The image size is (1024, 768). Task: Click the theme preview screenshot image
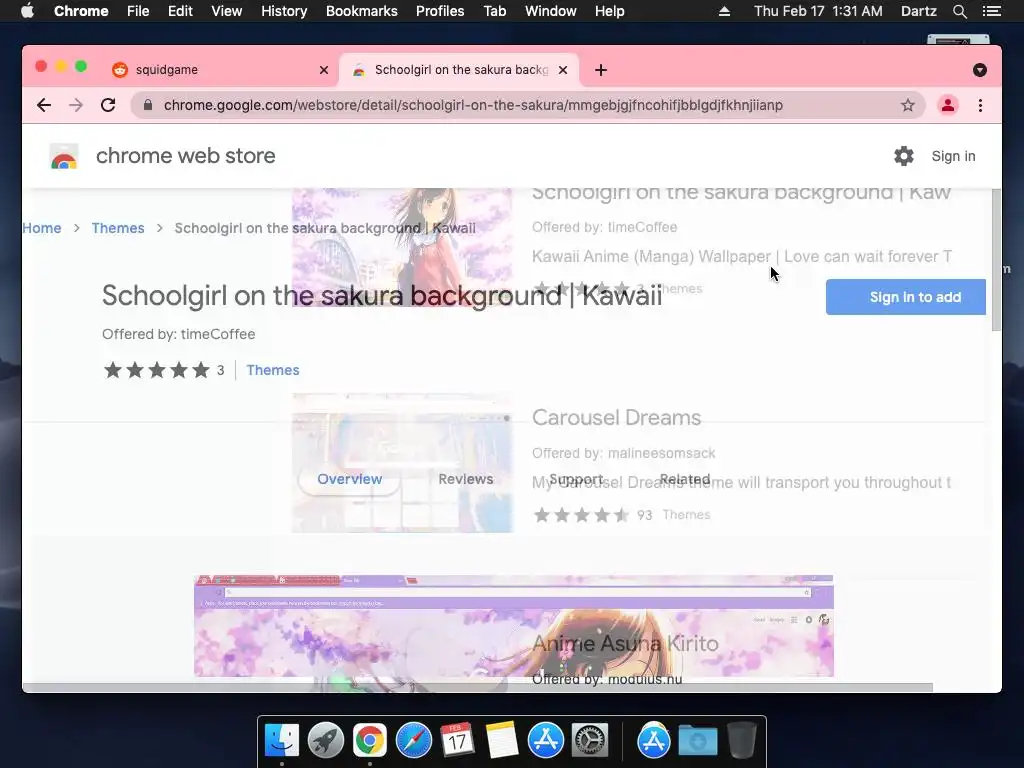[514, 626]
